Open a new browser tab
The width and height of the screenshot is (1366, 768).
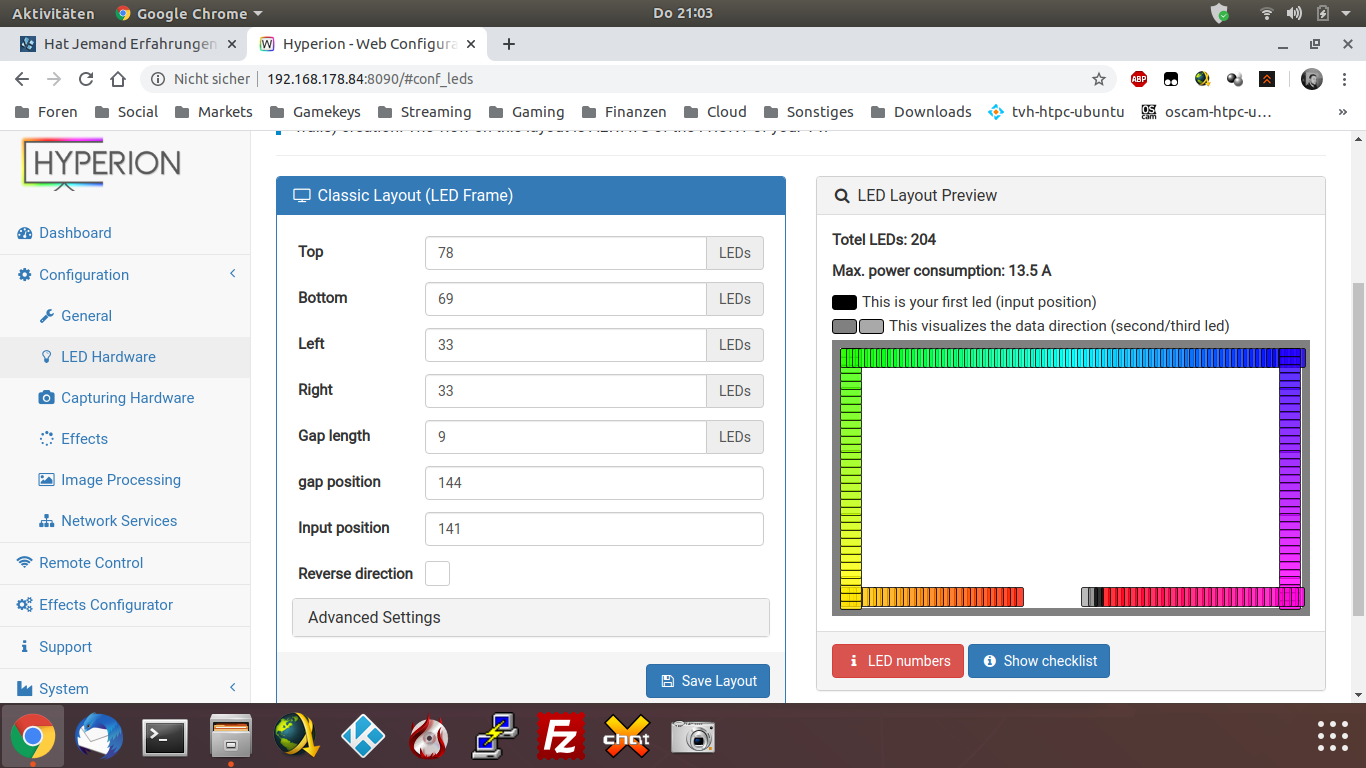tap(509, 44)
